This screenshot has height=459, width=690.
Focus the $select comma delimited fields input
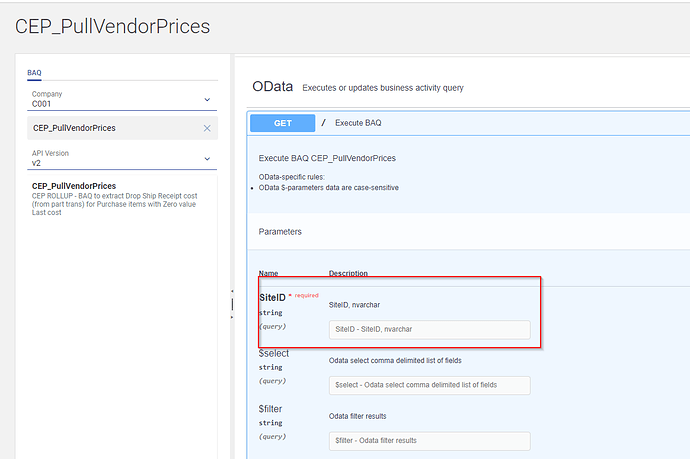429,385
